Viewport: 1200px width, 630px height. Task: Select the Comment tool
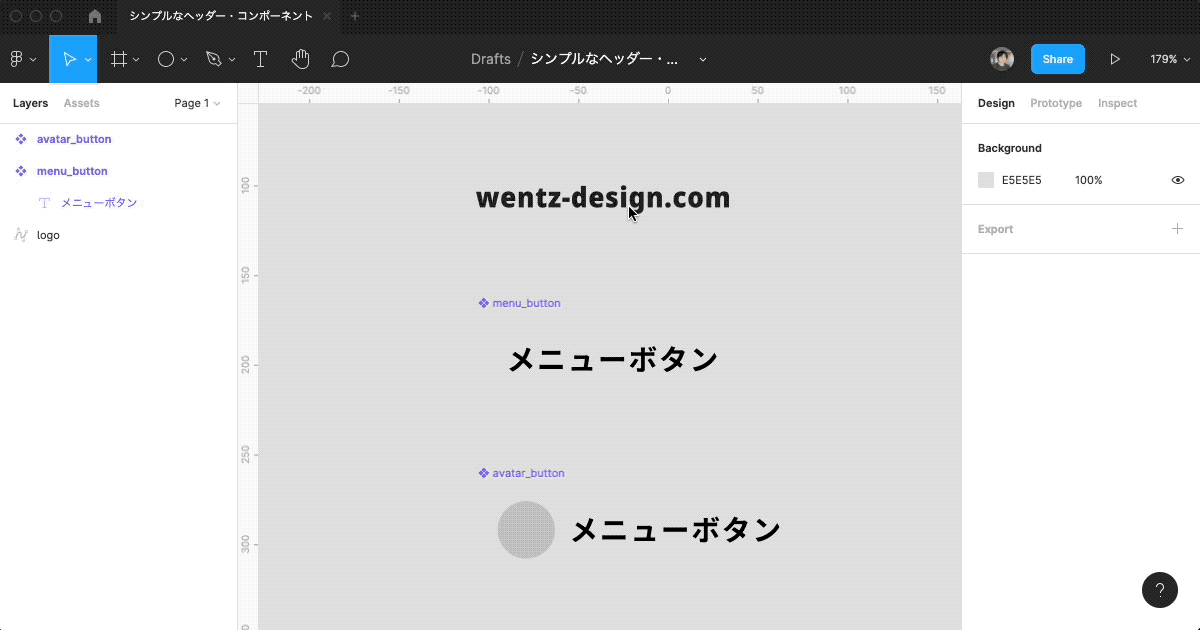340,59
